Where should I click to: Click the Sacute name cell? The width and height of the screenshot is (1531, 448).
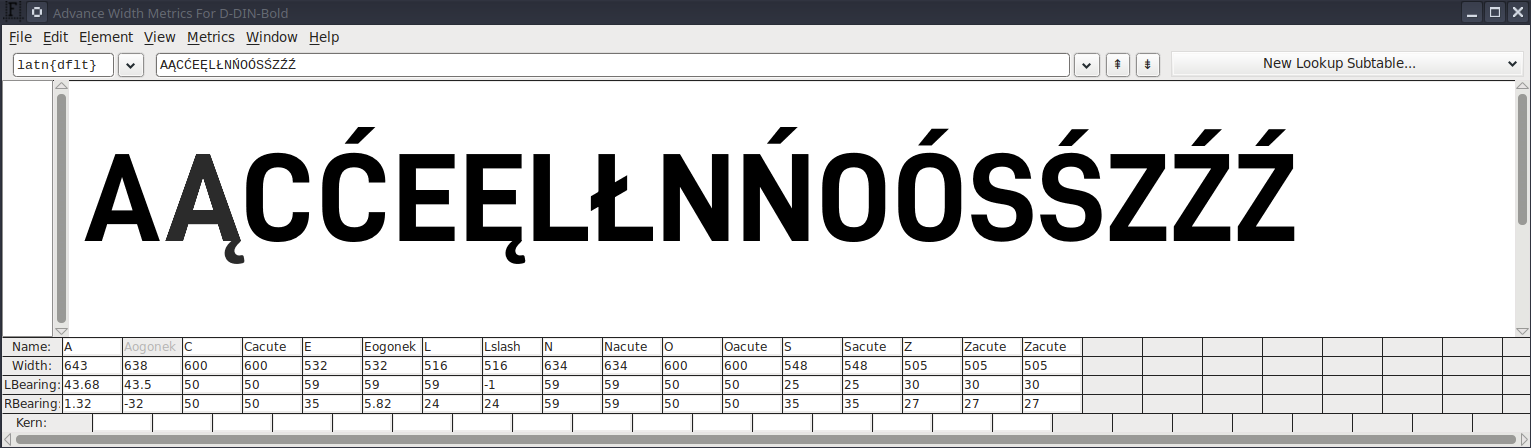[872, 346]
